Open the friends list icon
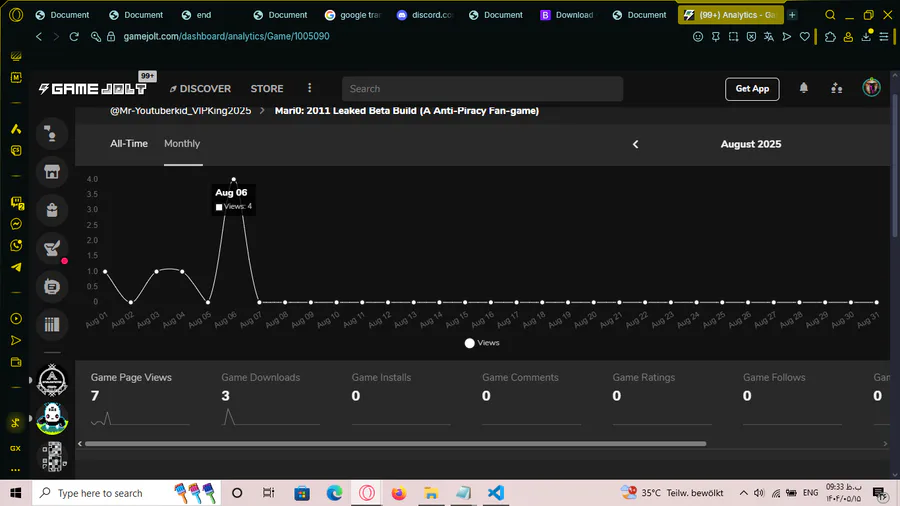The image size is (900, 506). tap(836, 88)
